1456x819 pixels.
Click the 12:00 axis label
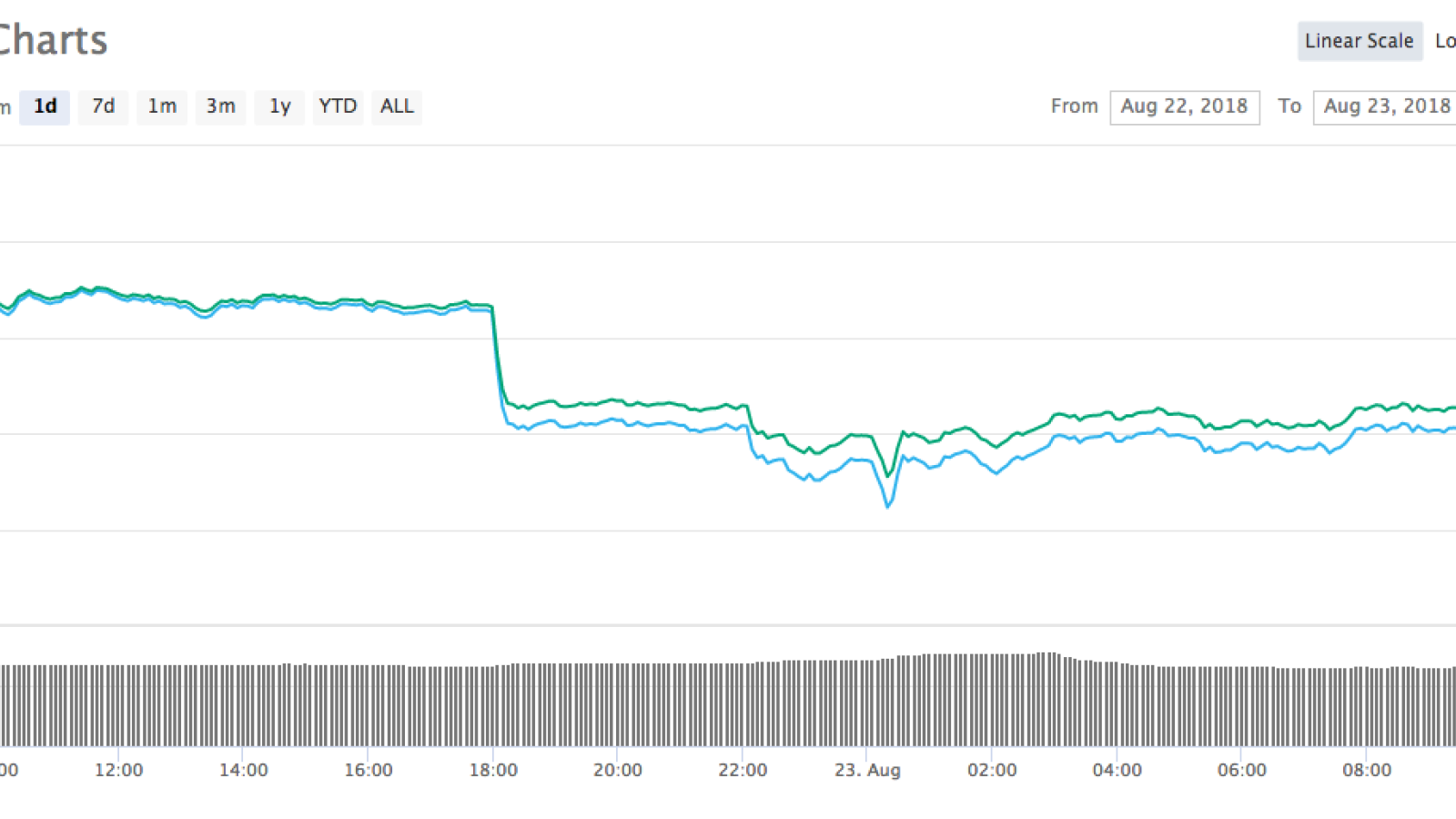(119, 770)
